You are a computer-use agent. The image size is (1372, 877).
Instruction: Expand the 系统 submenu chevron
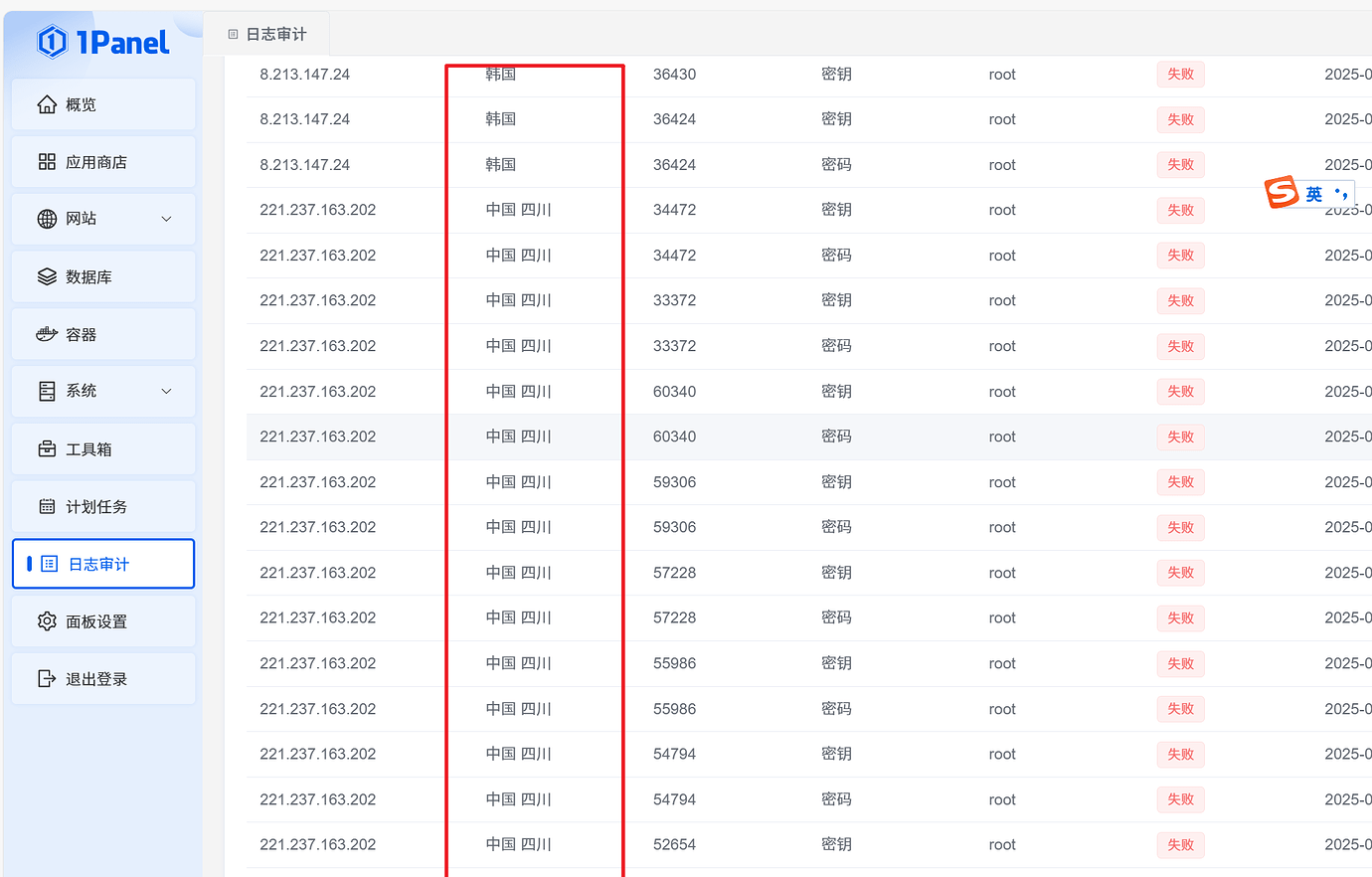(166, 391)
